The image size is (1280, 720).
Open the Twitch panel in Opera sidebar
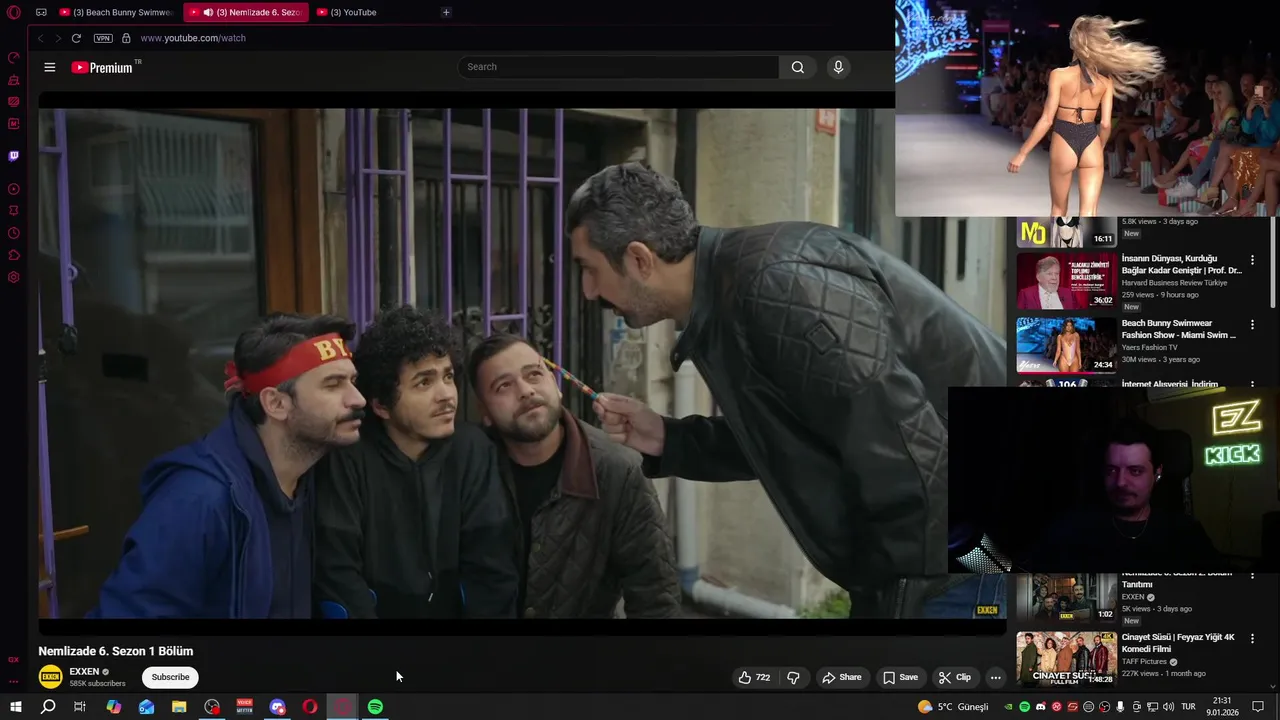(14, 156)
